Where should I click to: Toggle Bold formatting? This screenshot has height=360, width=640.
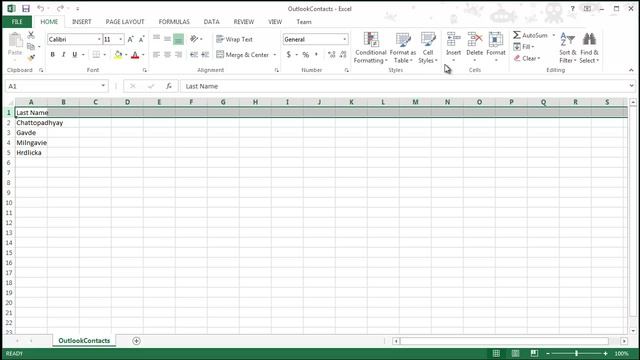point(52,55)
